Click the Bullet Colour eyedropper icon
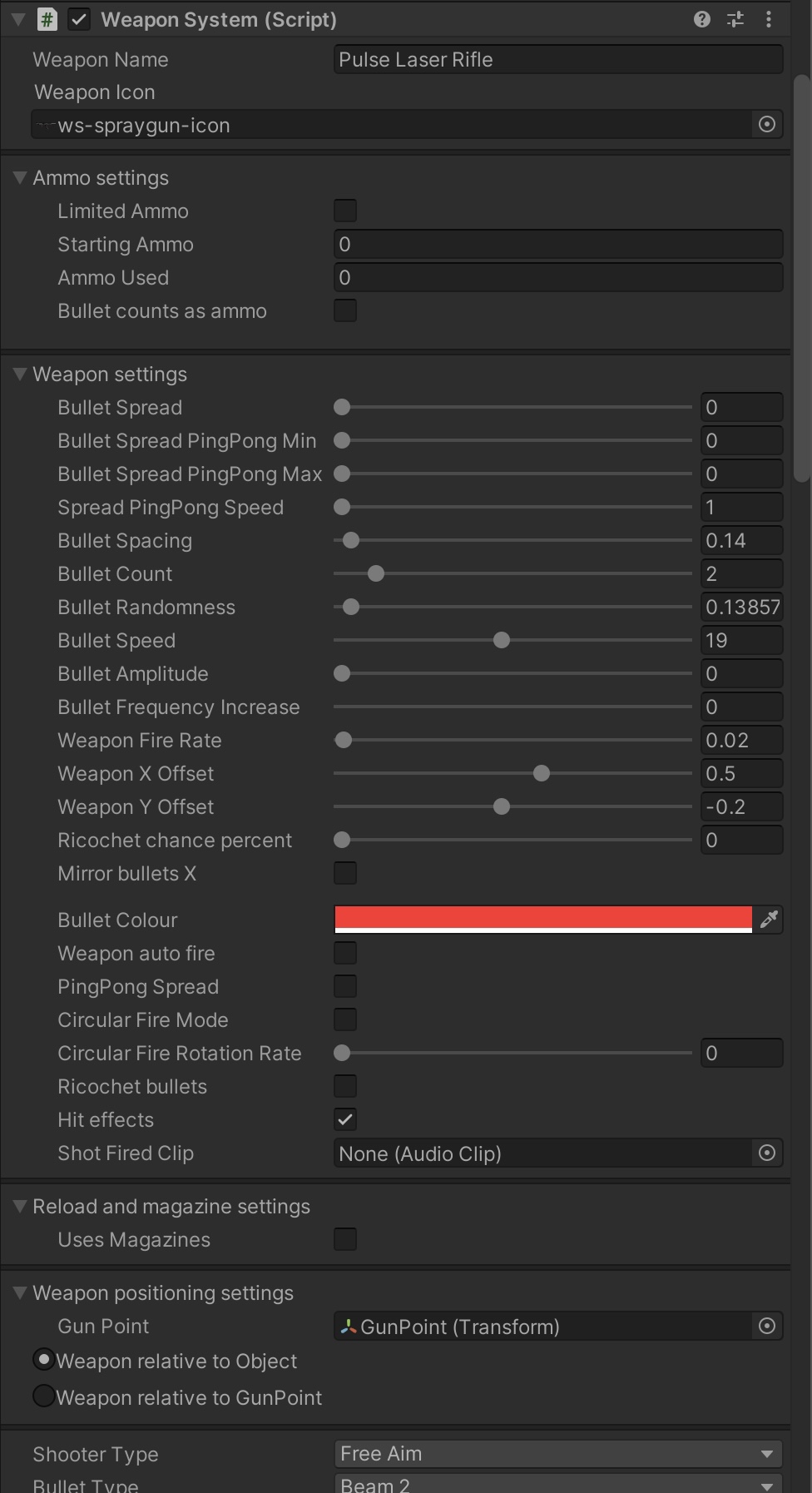 pos(769,920)
